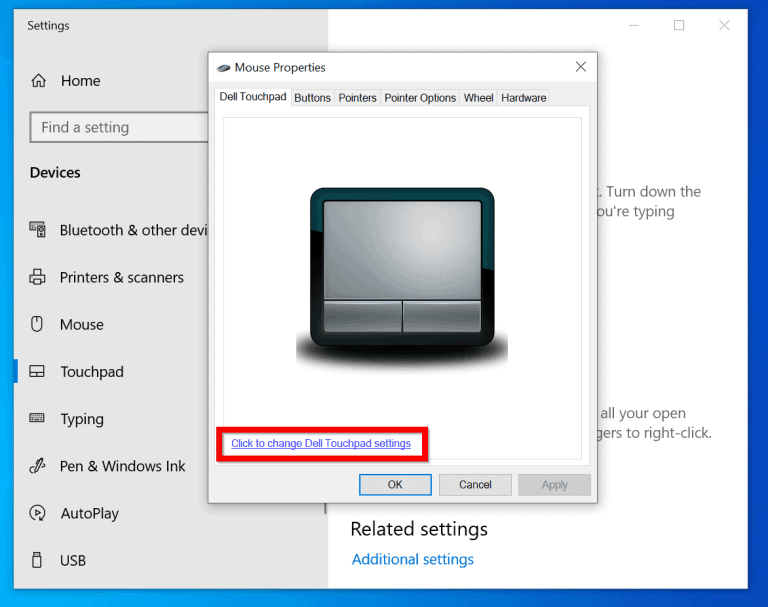Click the Typing keyboard icon
Screen dimensions: 768x607
tap(37, 418)
